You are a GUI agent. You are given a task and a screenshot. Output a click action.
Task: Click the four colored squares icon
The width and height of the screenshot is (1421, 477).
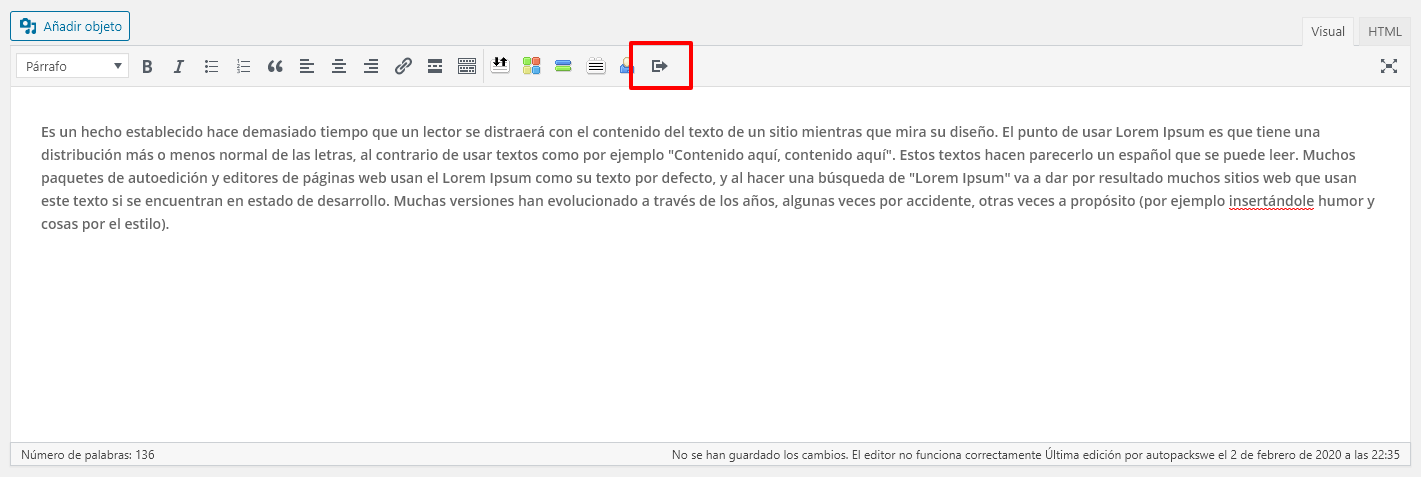tap(531, 66)
